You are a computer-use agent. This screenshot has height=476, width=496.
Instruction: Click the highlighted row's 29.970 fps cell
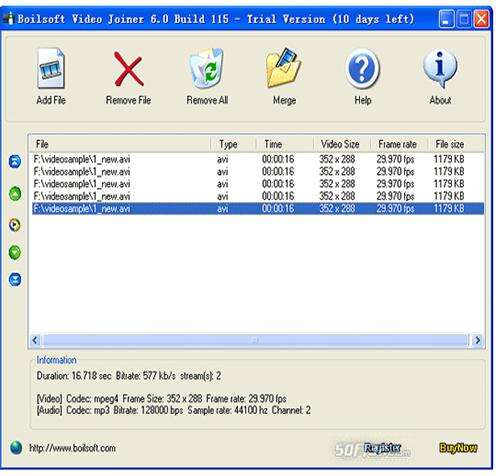(395, 209)
